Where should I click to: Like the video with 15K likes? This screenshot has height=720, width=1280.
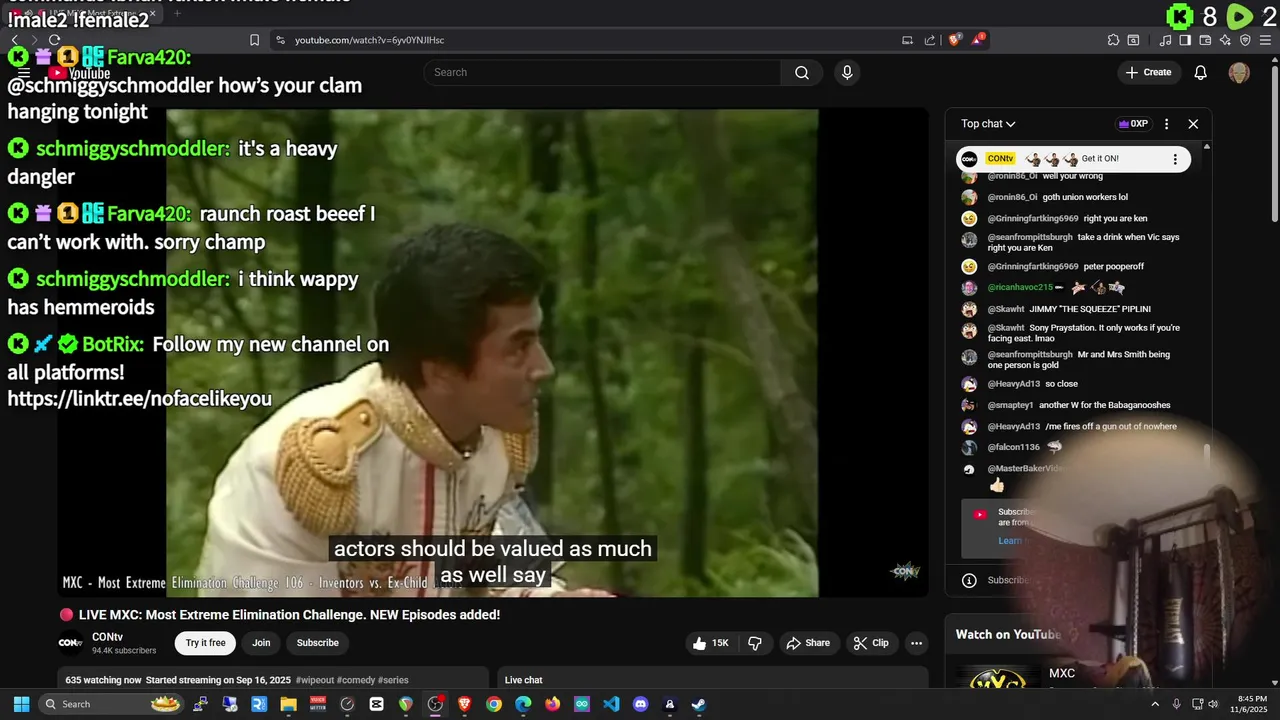(x=711, y=643)
